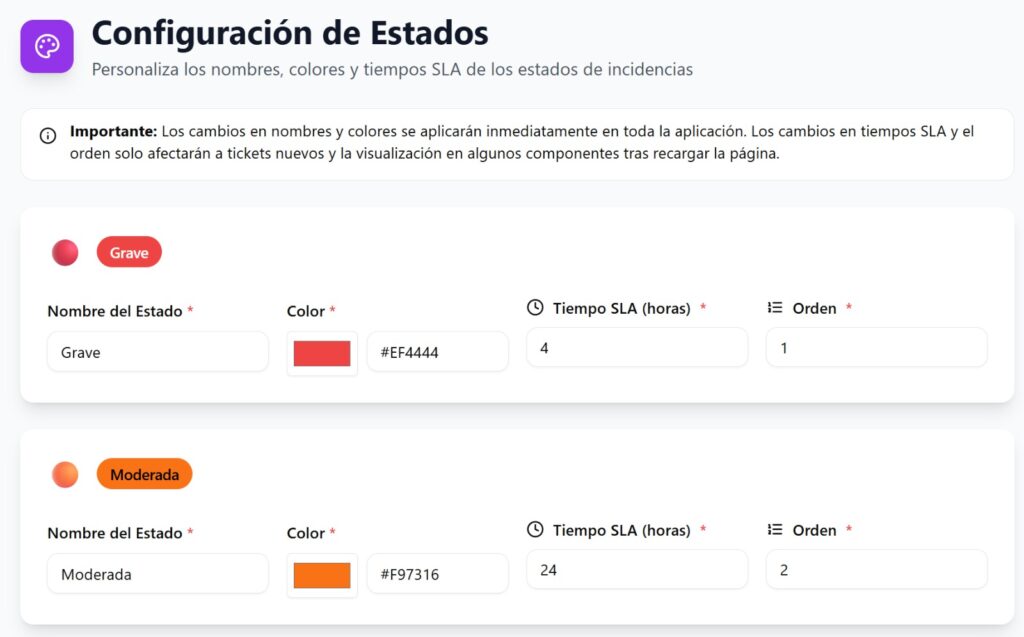Click the Grave state name input field
Screen dimensions: 1024x637
click(158, 352)
